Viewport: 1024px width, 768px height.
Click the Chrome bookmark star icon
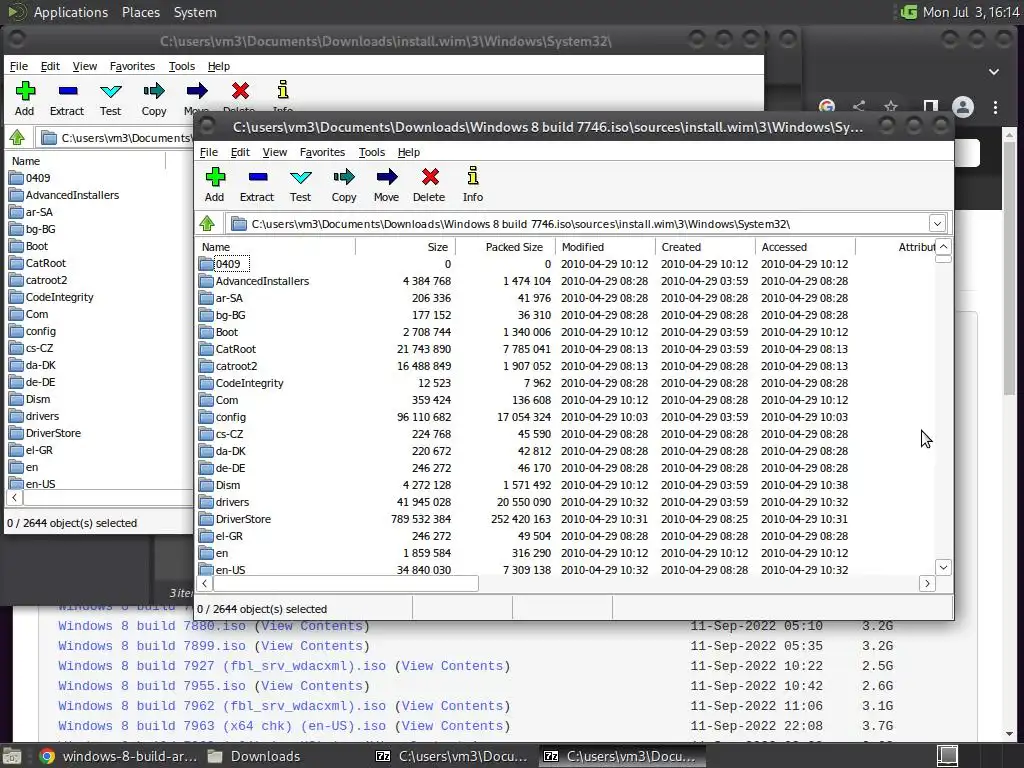891,106
